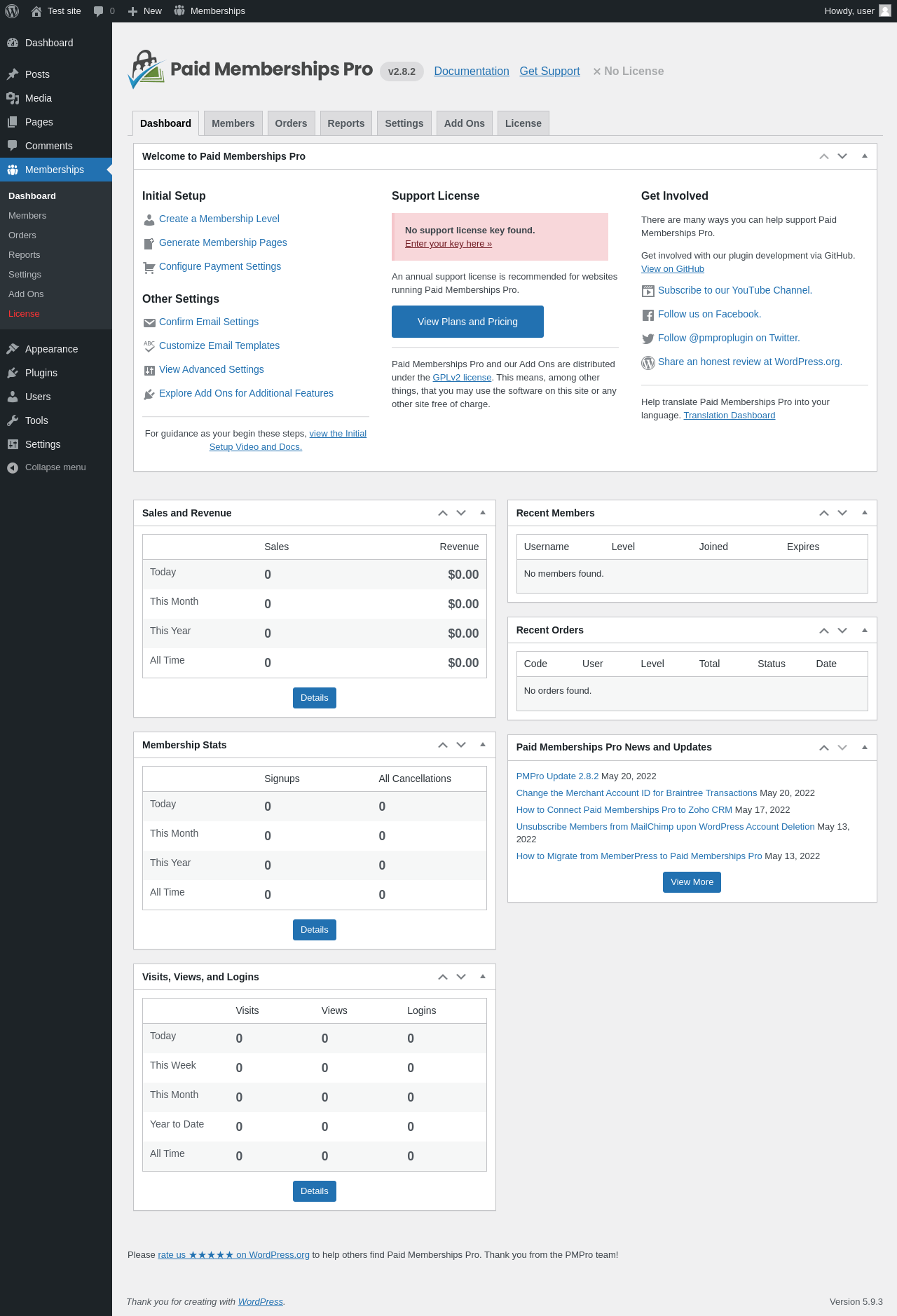
Task: Click the Posts pushpin icon
Action: pyautogui.click(x=13, y=74)
